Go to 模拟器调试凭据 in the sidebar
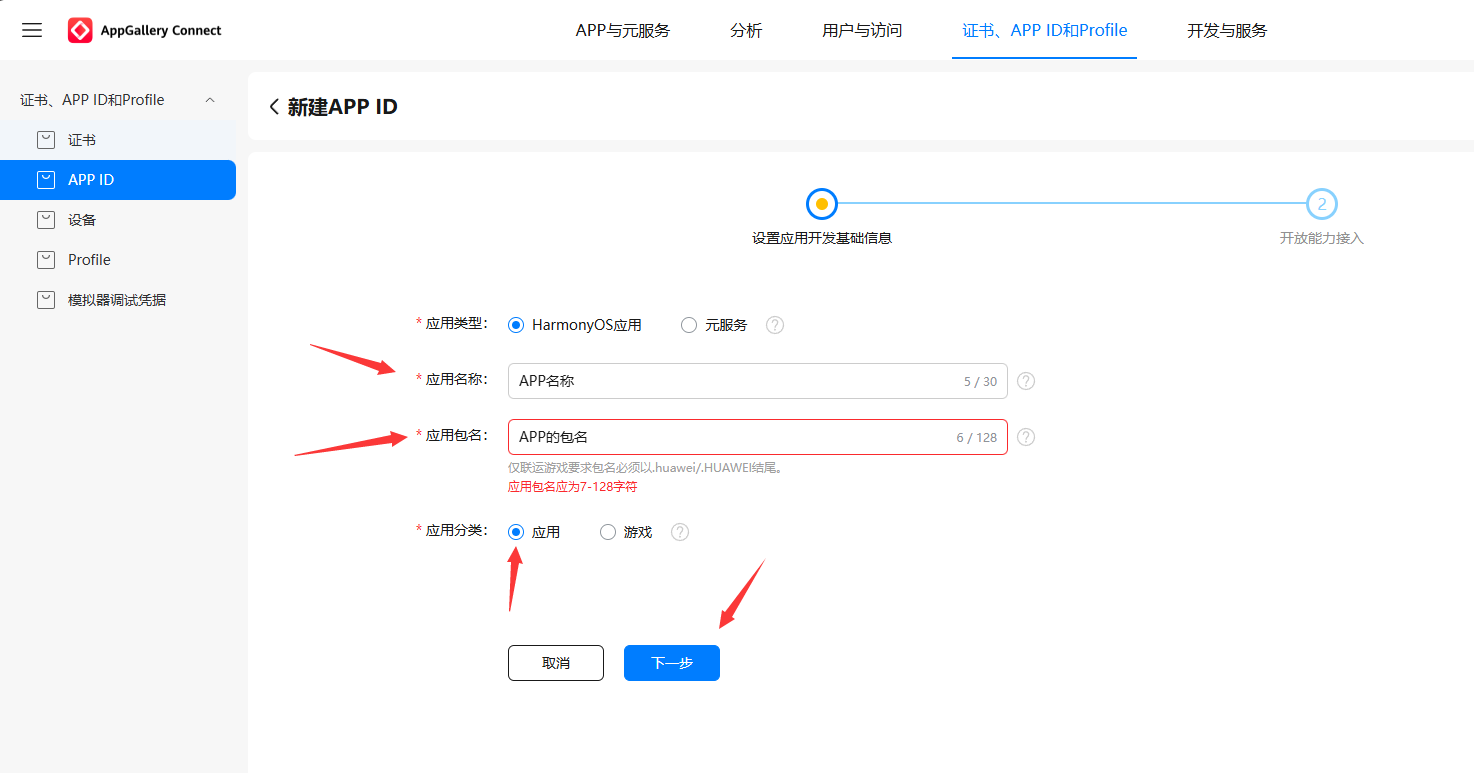 (118, 300)
